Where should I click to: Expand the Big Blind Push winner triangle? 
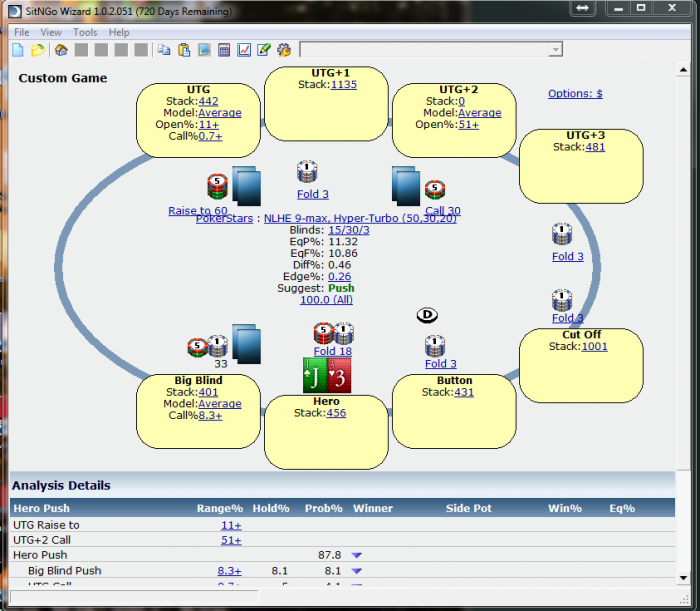pyautogui.click(x=356, y=572)
